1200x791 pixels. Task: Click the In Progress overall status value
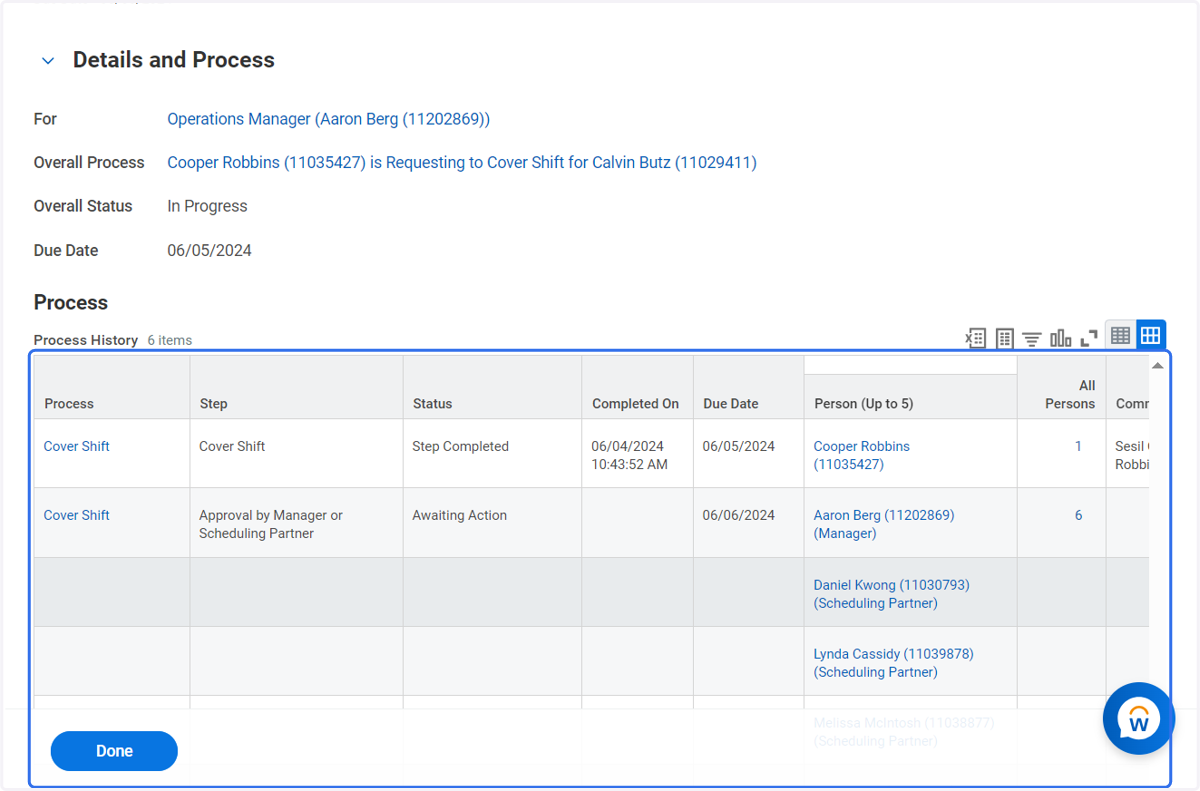(207, 206)
